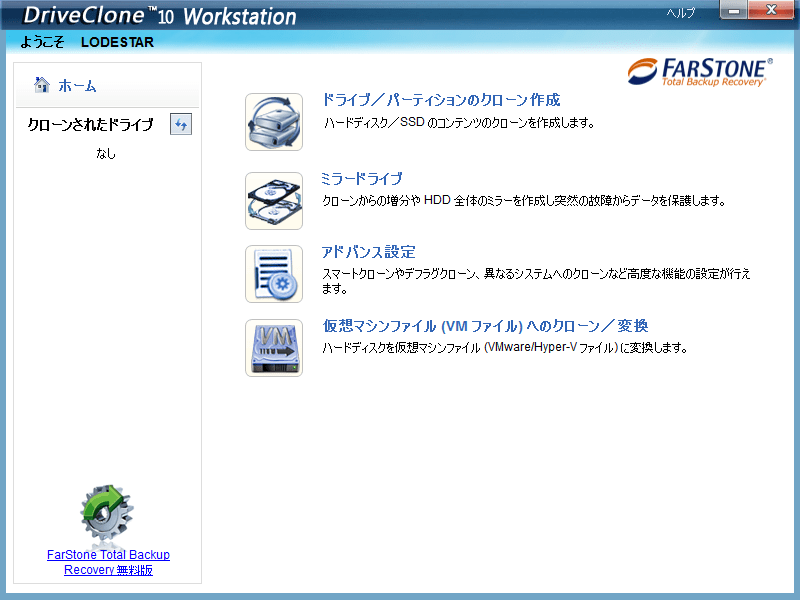800x600 pixels.
Task: Click the green gear icon above the free version link
Action: [x=107, y=512]
